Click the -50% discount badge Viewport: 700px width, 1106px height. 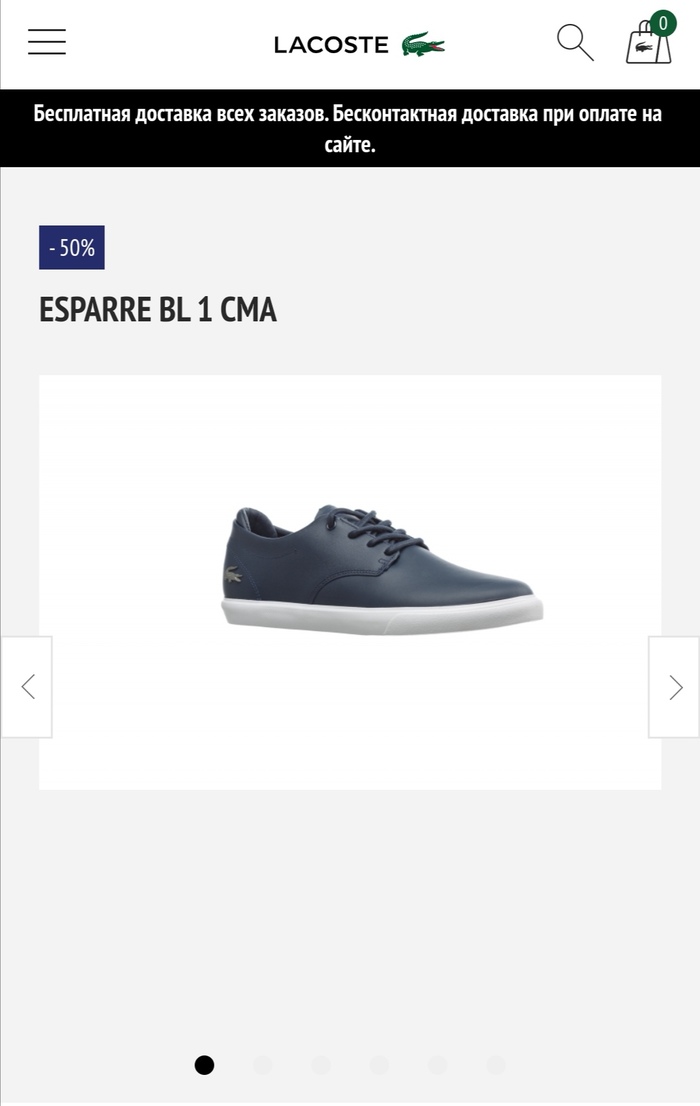(71, 248)
